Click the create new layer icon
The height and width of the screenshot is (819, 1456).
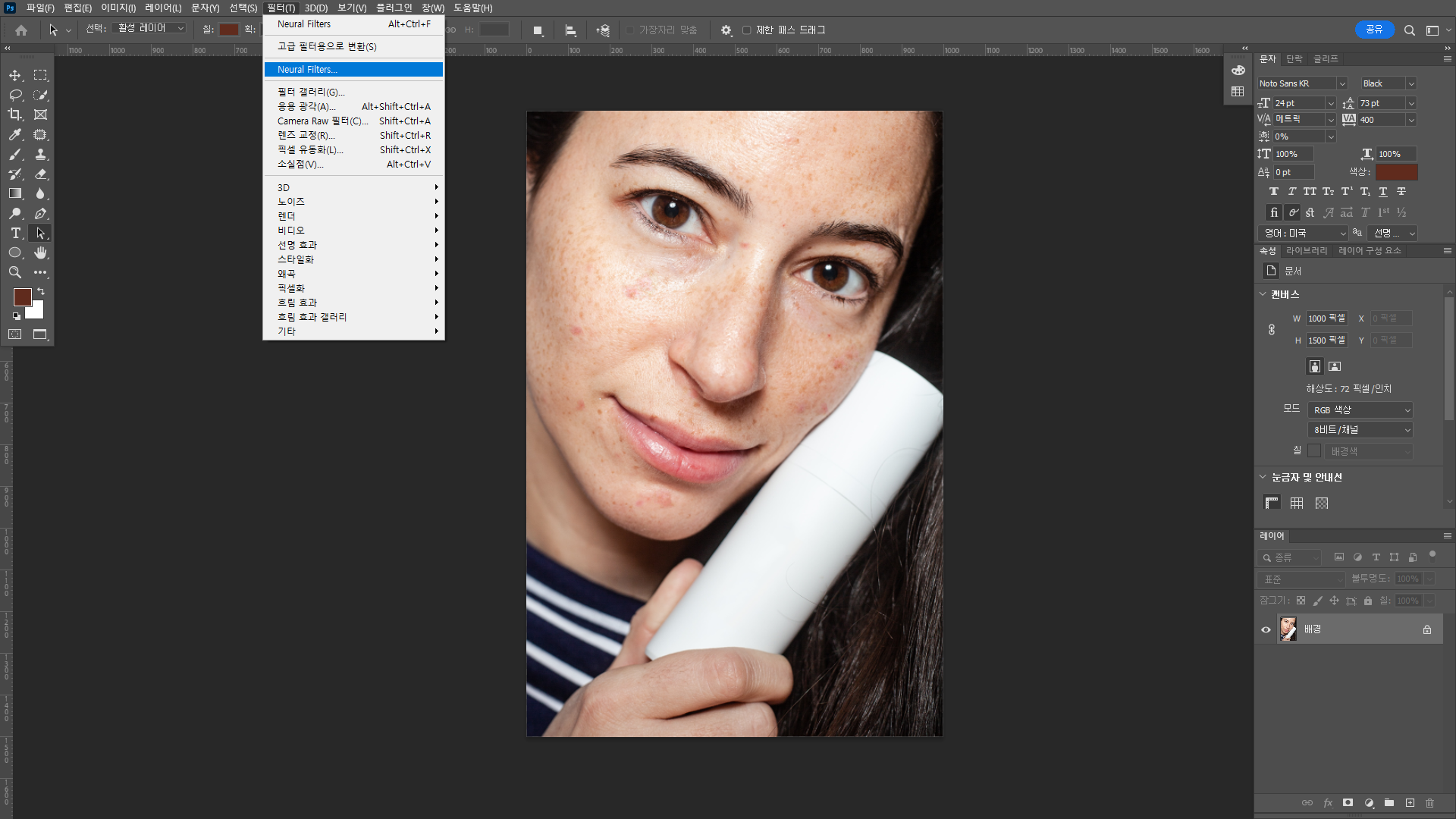(x=1410, y=802)
